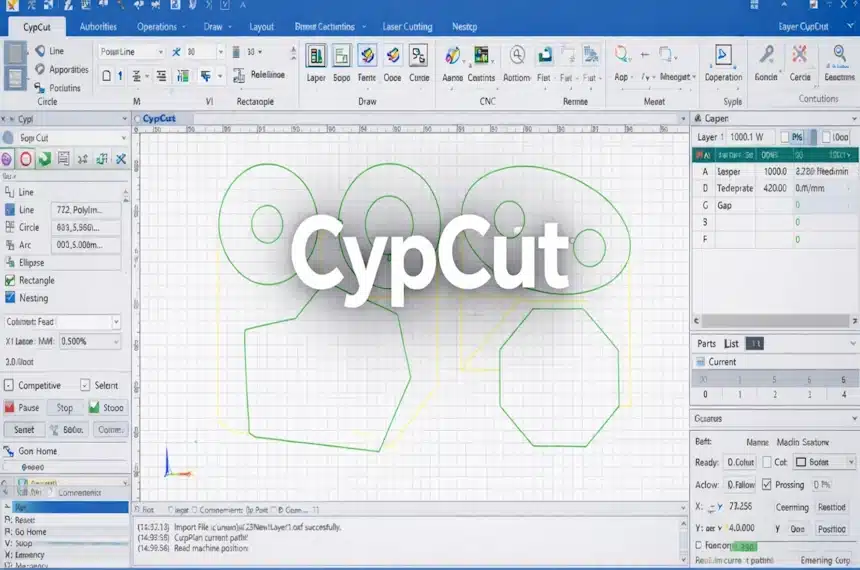This screenshot has width=860, height=570.
Task: Click the red circle icon in left panel
Action: [26, 159]
